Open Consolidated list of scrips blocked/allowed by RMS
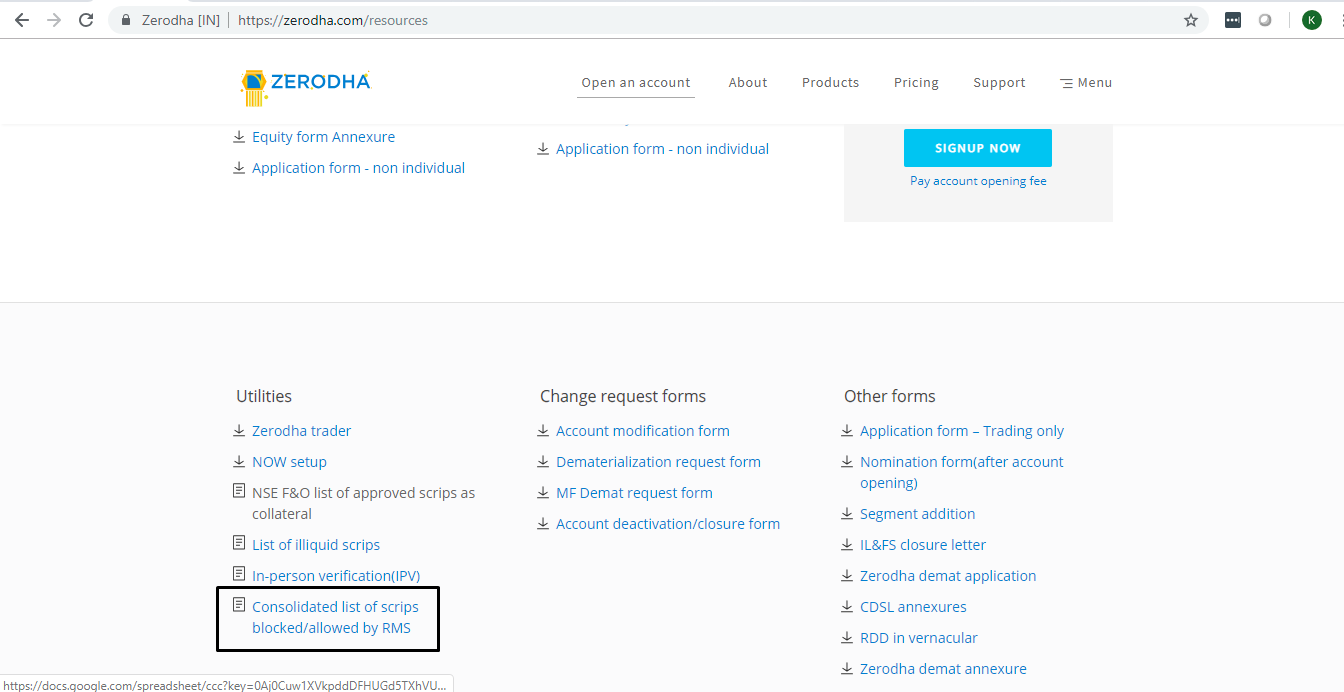 pyautogui.click(x=335, y=617)
